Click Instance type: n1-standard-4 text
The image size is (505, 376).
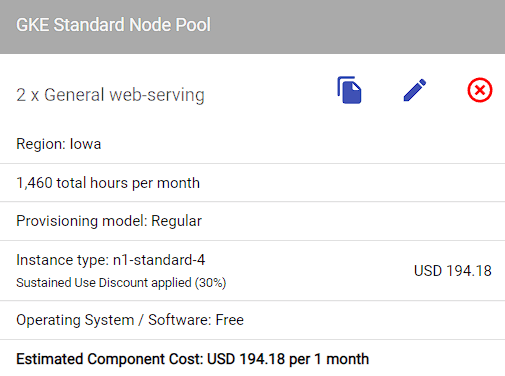111,260
